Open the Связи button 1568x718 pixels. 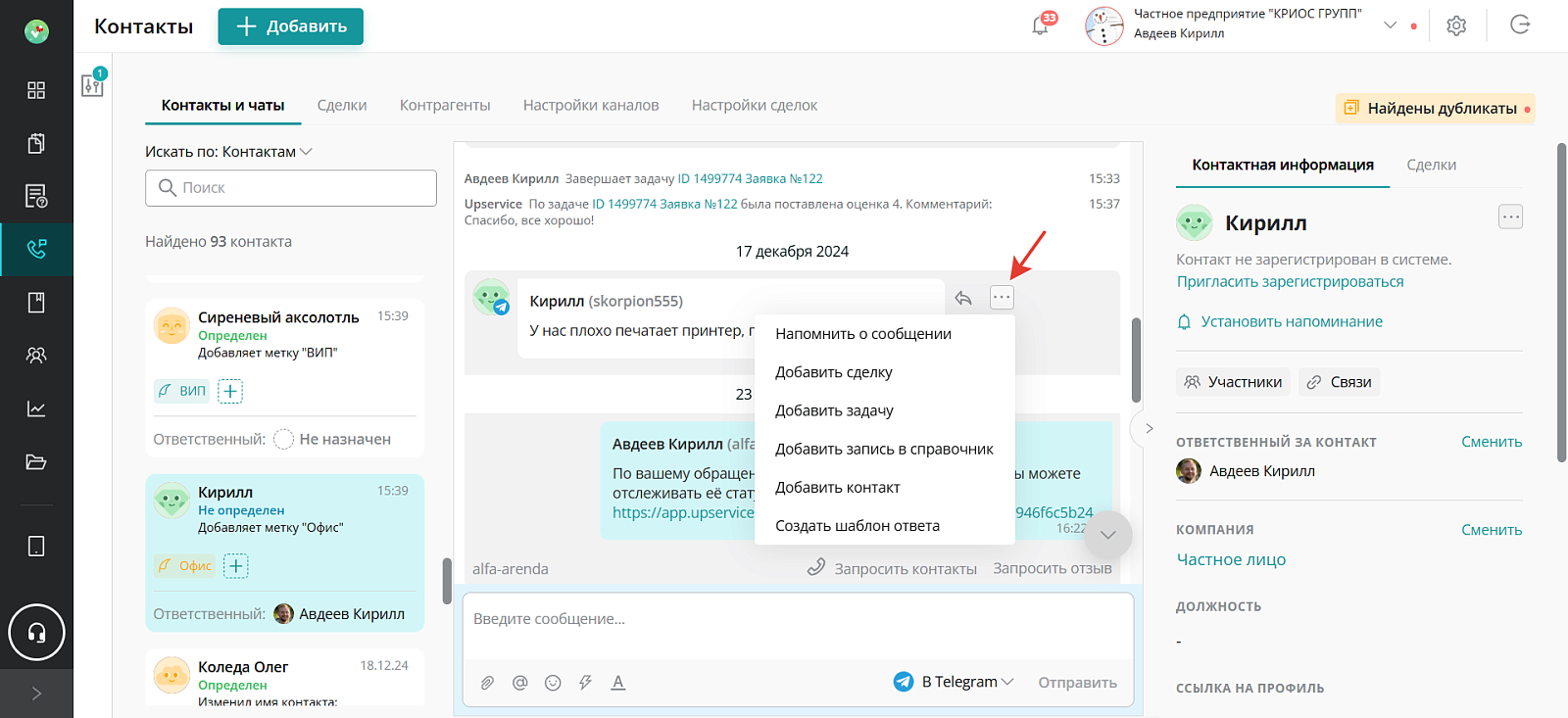1339,382
